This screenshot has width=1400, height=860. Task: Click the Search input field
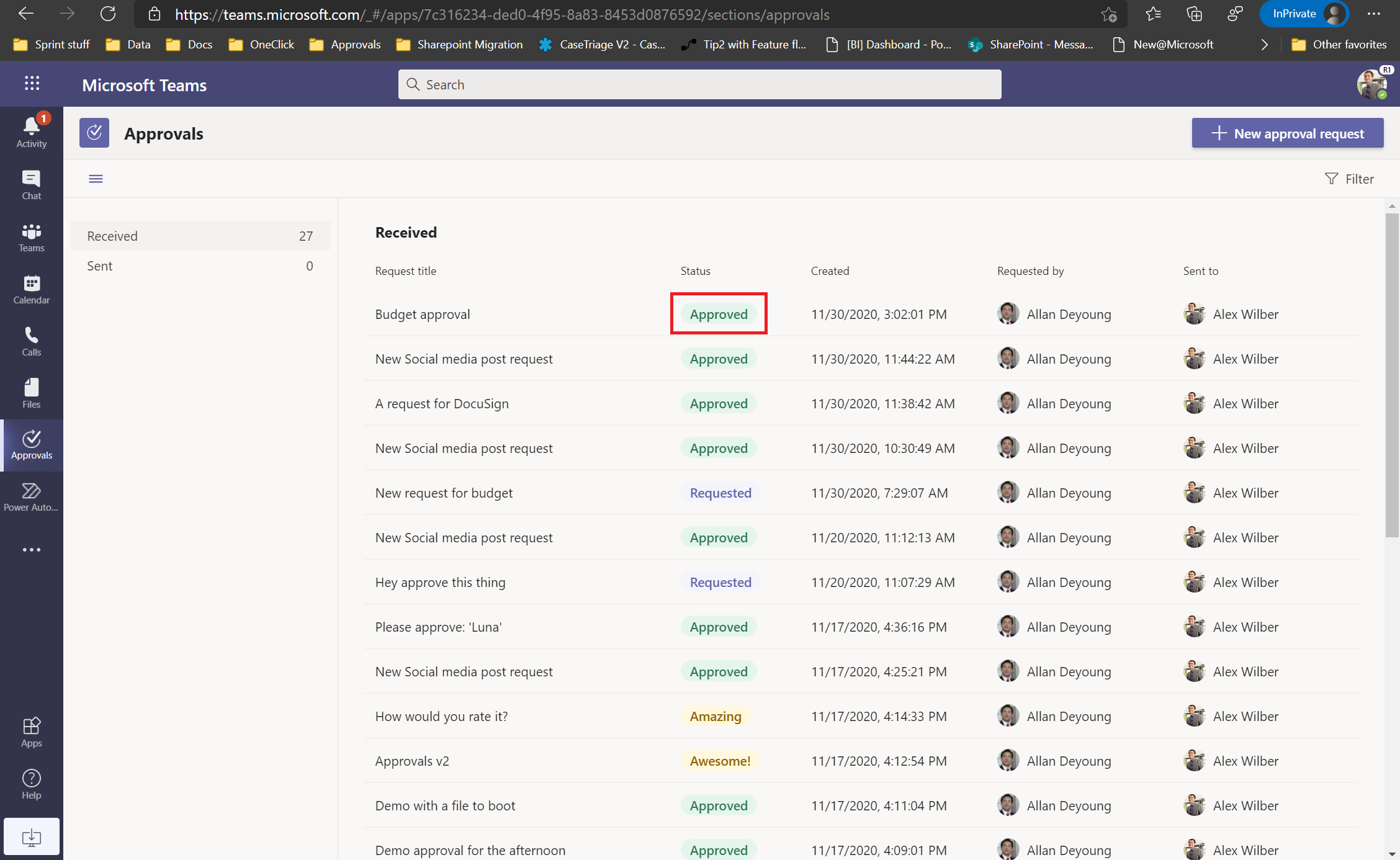point(700,83)
